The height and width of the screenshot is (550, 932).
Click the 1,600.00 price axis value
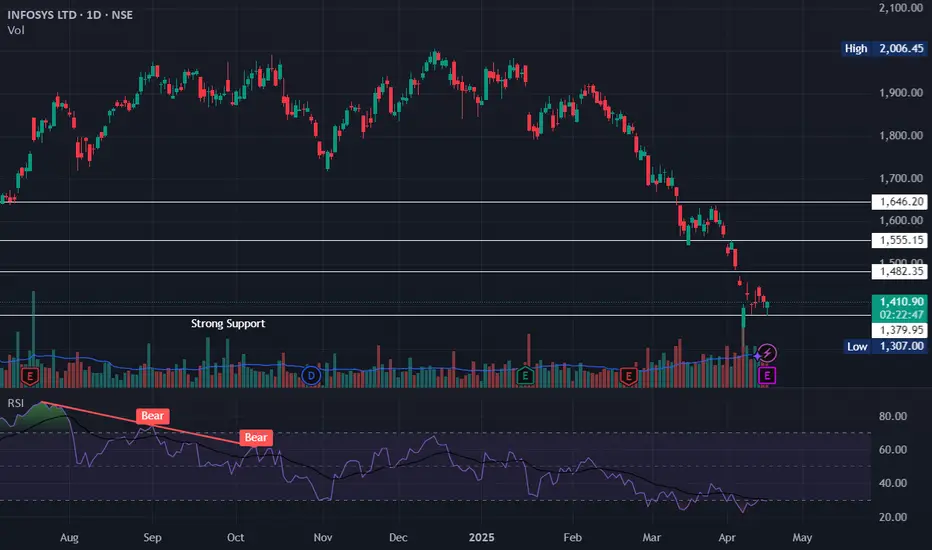click(x=901, y=221)
